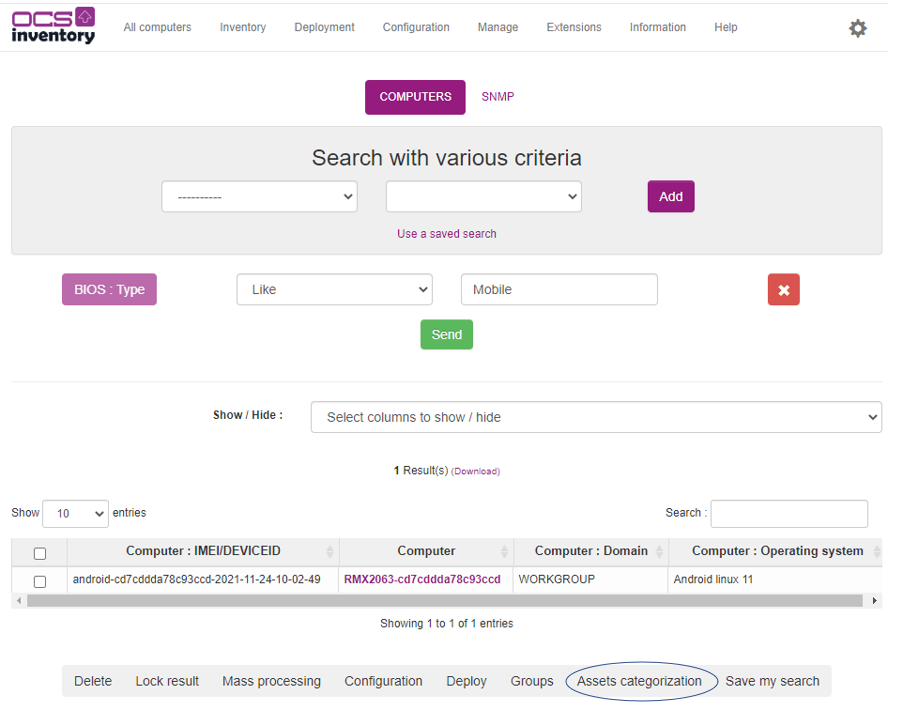Sort by Computer column arrows
This screenshot has height=708, width=897.
click(x=504, y=552)
